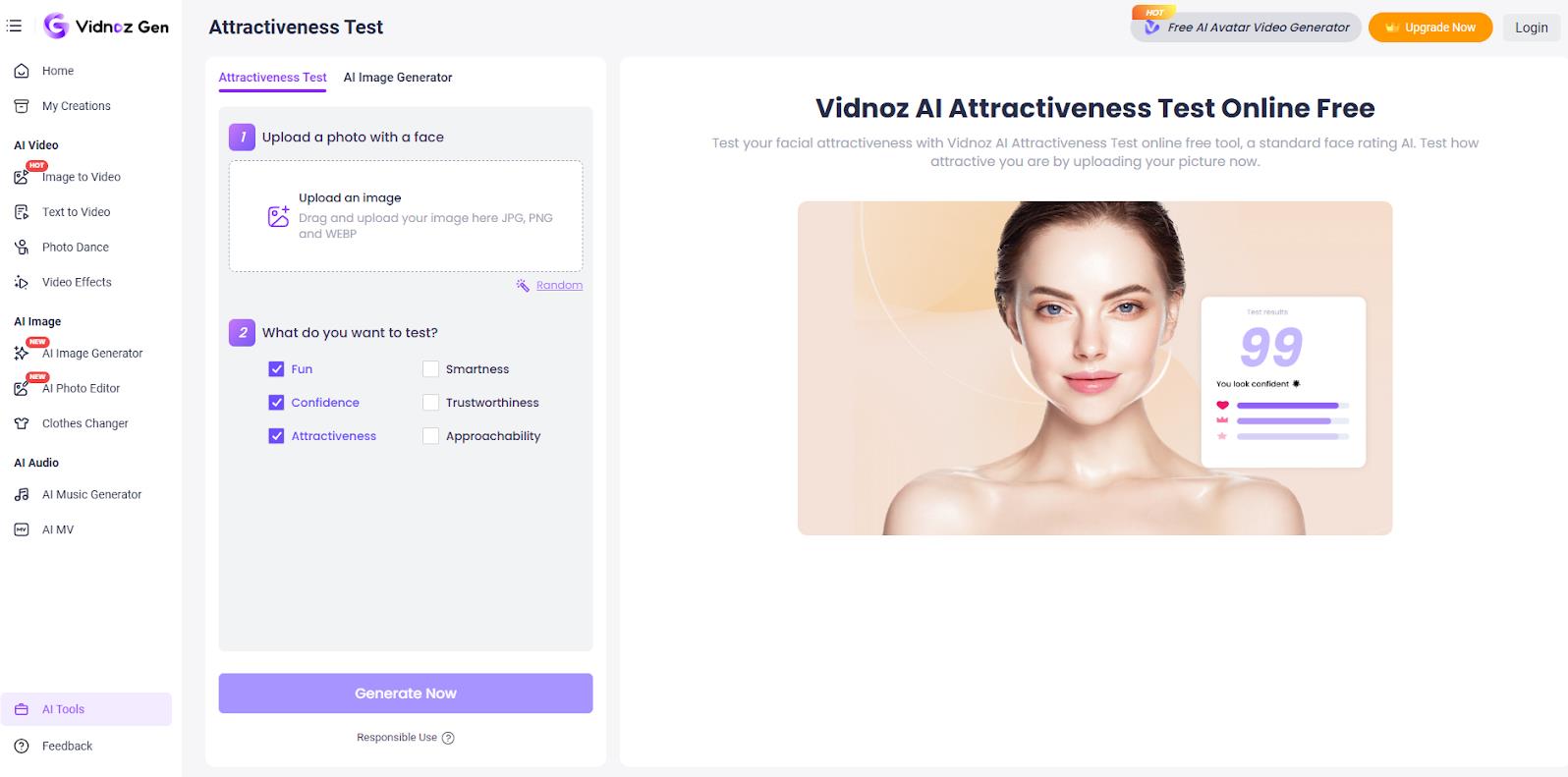Image resolution: width=1568 pixels, height=777 pixels.
Task: Open Feedback in the sidebar
Action: coord(68,746)
